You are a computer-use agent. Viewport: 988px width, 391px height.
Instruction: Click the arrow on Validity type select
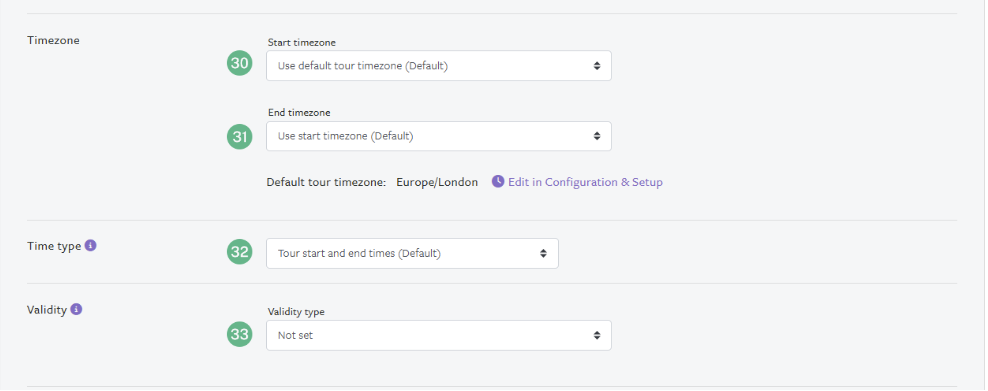tap(597, 336)
